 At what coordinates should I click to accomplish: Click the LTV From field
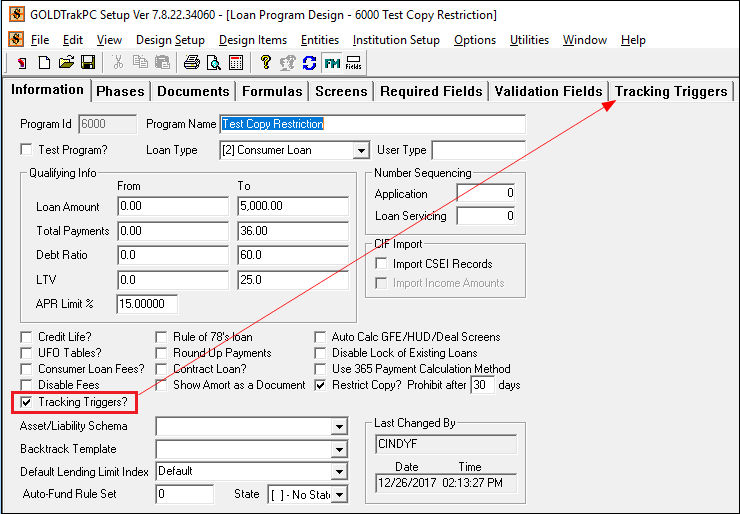(173, 280)
